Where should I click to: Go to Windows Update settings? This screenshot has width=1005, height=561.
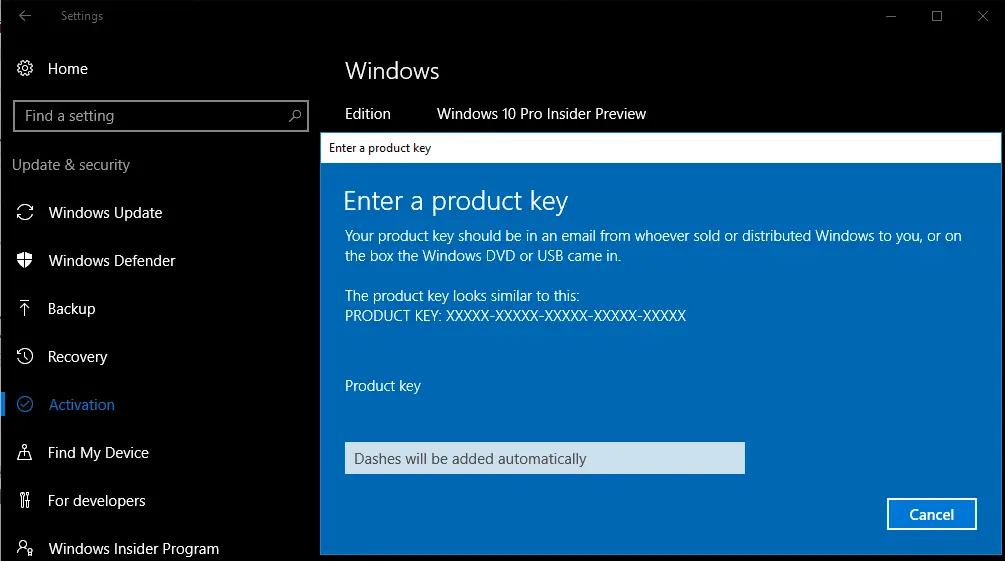105,213
